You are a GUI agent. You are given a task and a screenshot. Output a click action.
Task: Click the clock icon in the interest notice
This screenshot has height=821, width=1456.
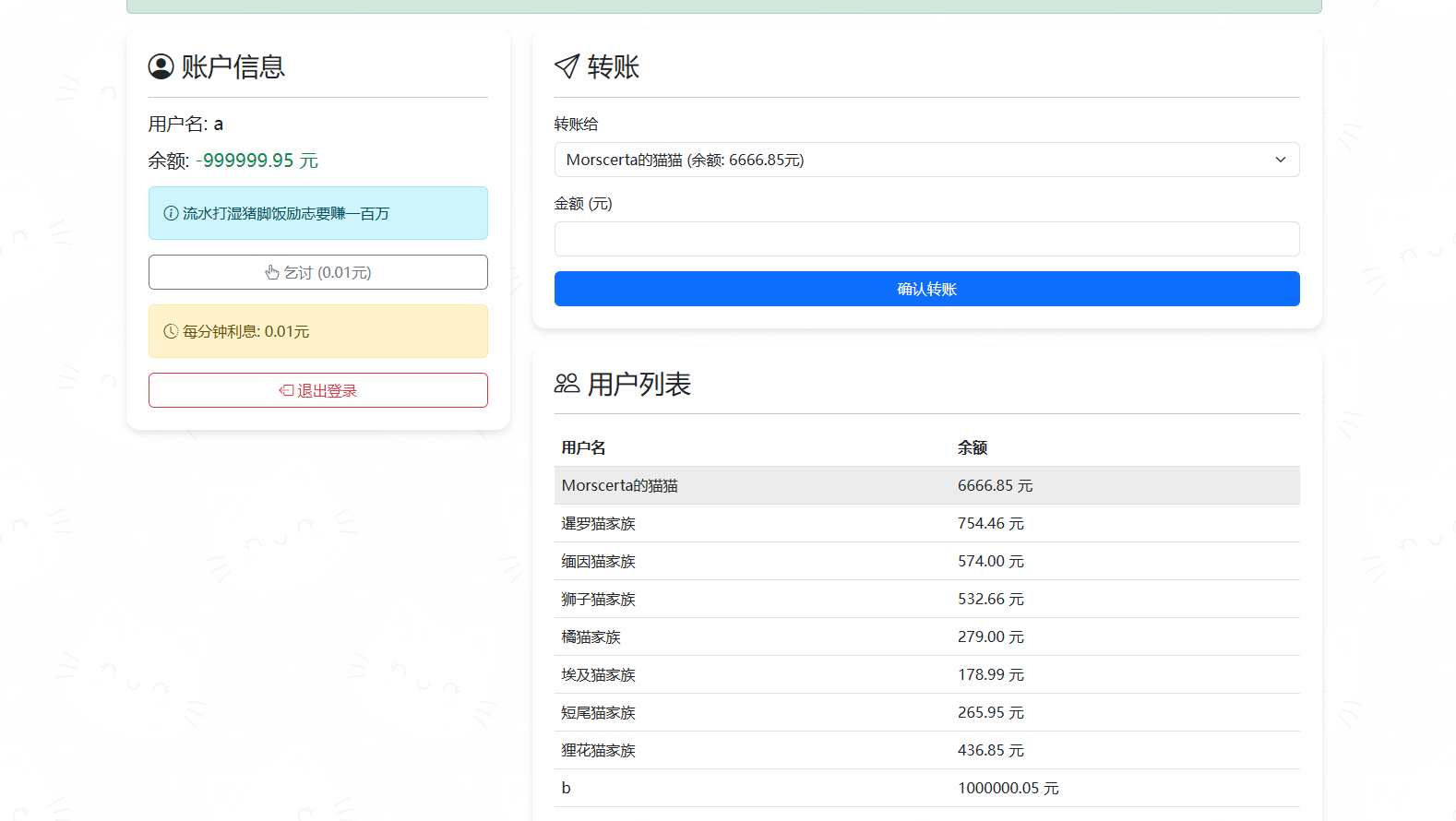(171, 331)
